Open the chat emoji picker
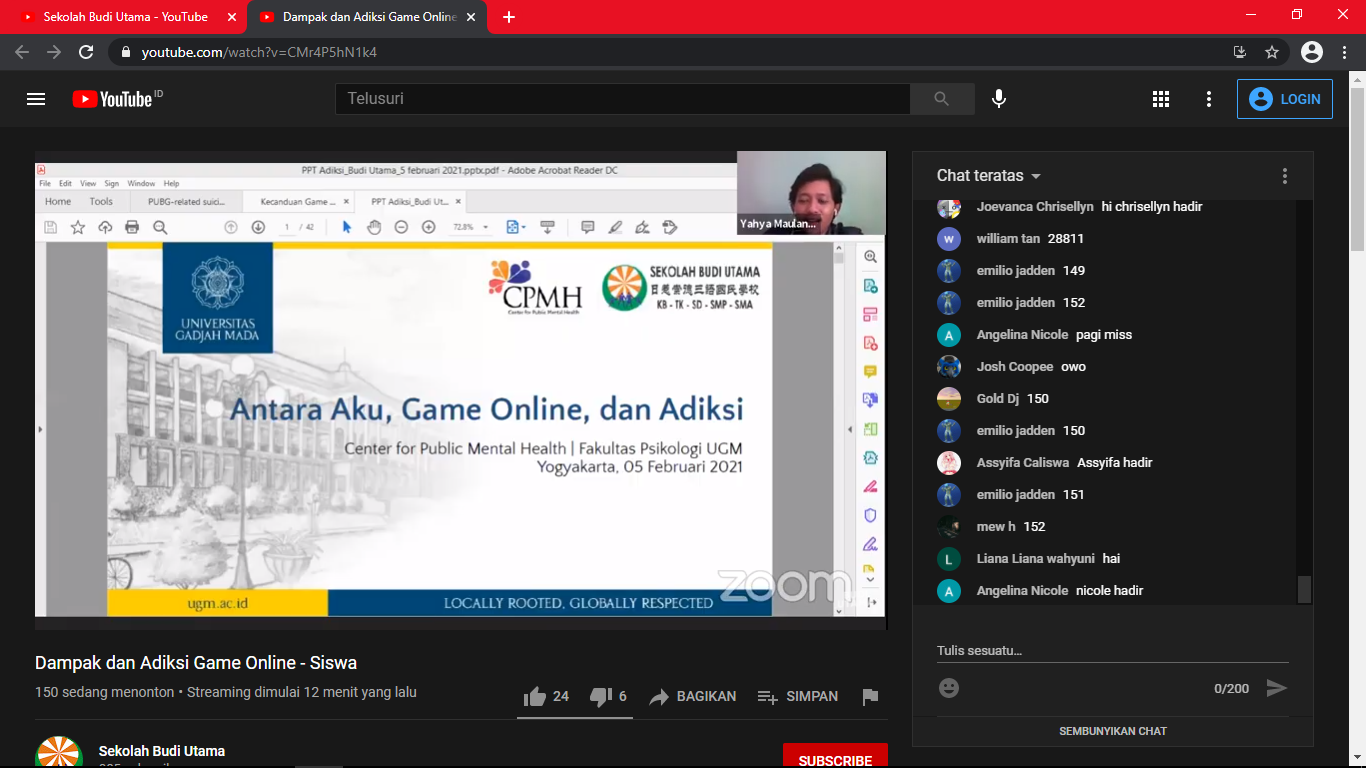Image resolution: width=1366 pixels, height=768 pixels. click(949, 688)
